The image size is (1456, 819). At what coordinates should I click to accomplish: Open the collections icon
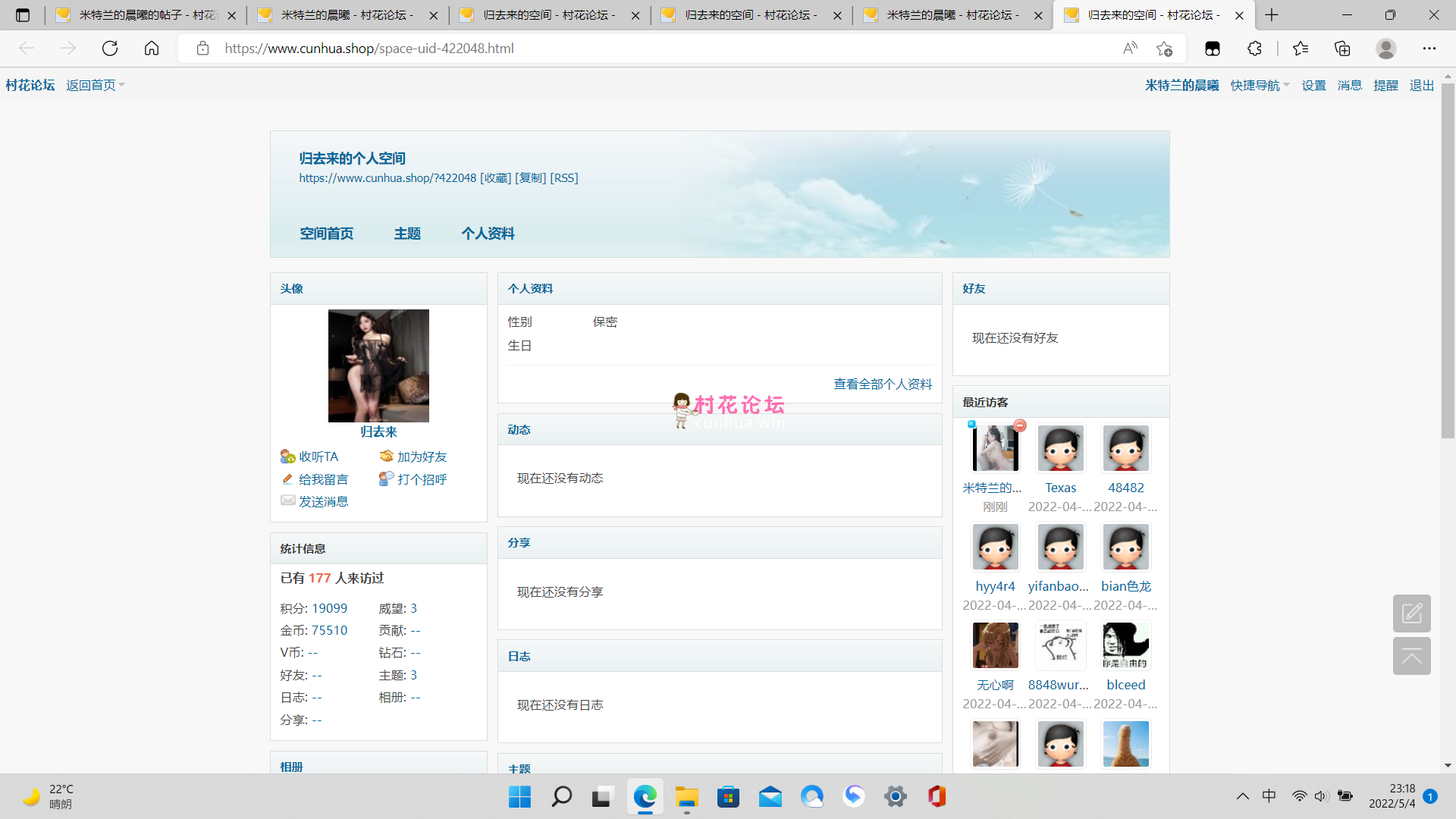tap(1342, 49)
